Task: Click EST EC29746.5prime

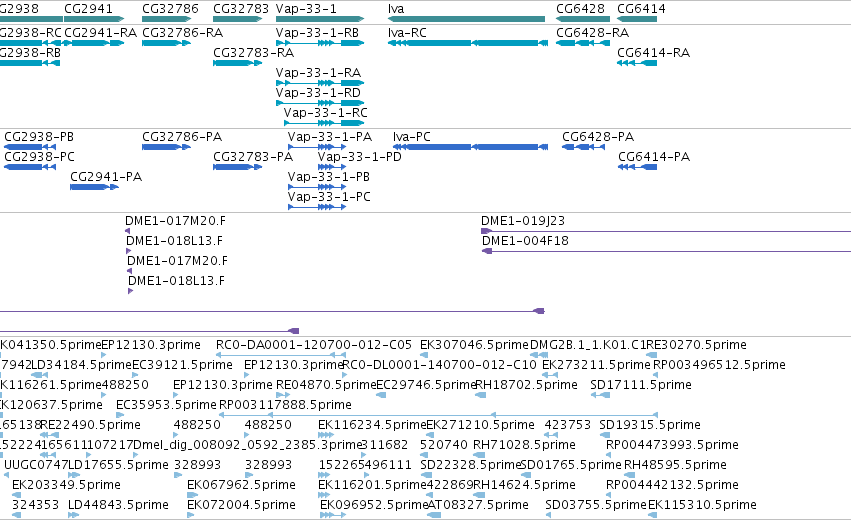Action: click(426, 385)
